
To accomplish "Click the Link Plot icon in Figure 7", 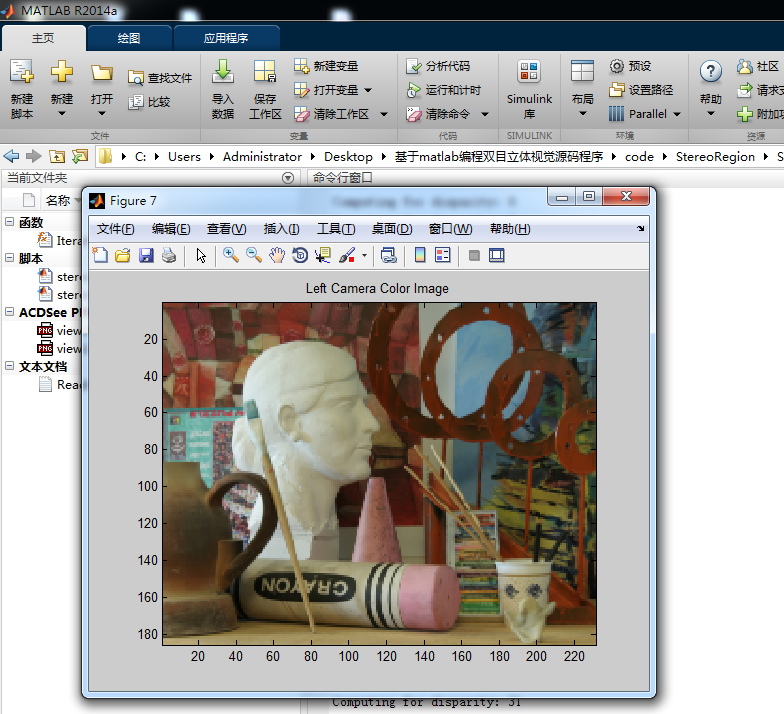I will [388, 255].
